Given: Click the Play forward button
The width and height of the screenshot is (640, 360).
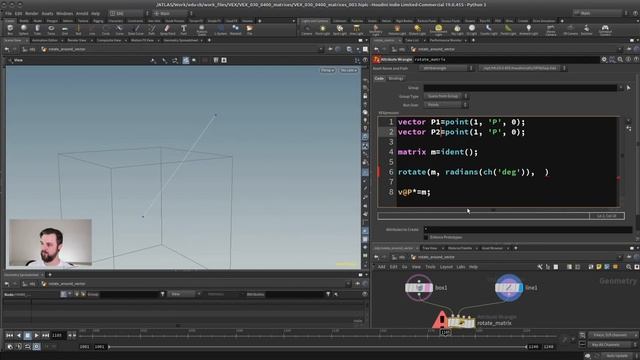Looking at the screenshot, I should click(x=36, y=335).
